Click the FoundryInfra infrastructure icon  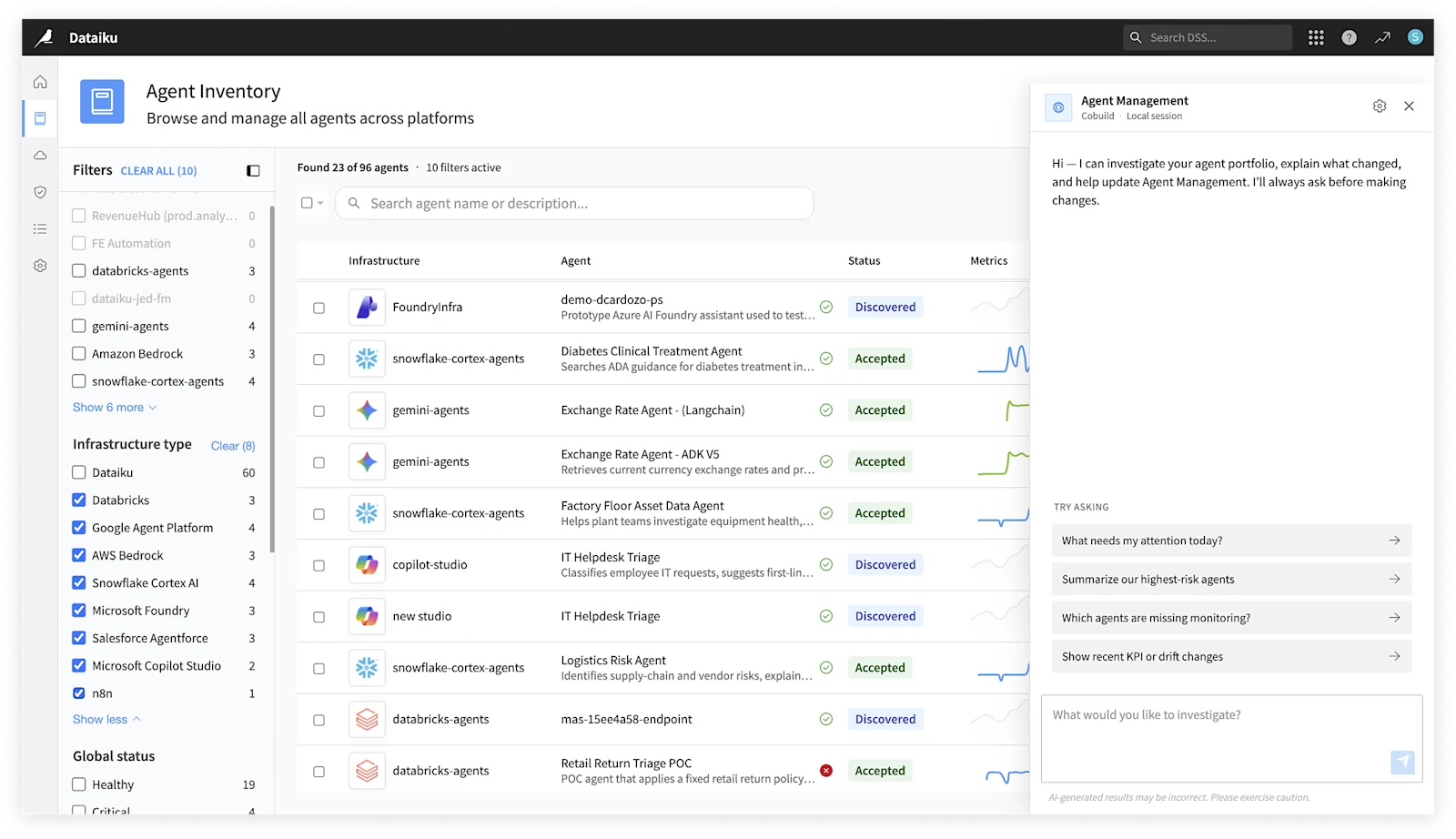pos(367,308)
